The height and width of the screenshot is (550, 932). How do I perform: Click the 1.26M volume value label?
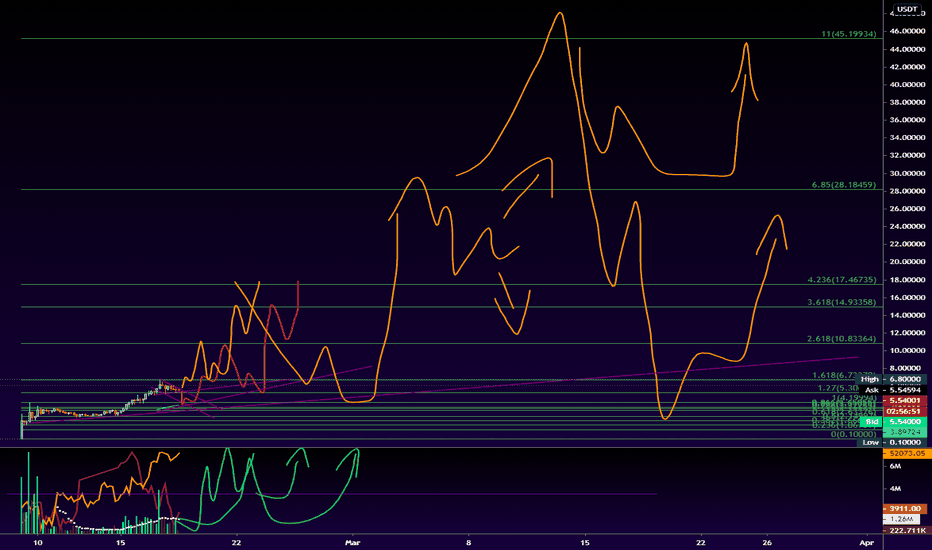pyautogui.click(x=902, y=519)
